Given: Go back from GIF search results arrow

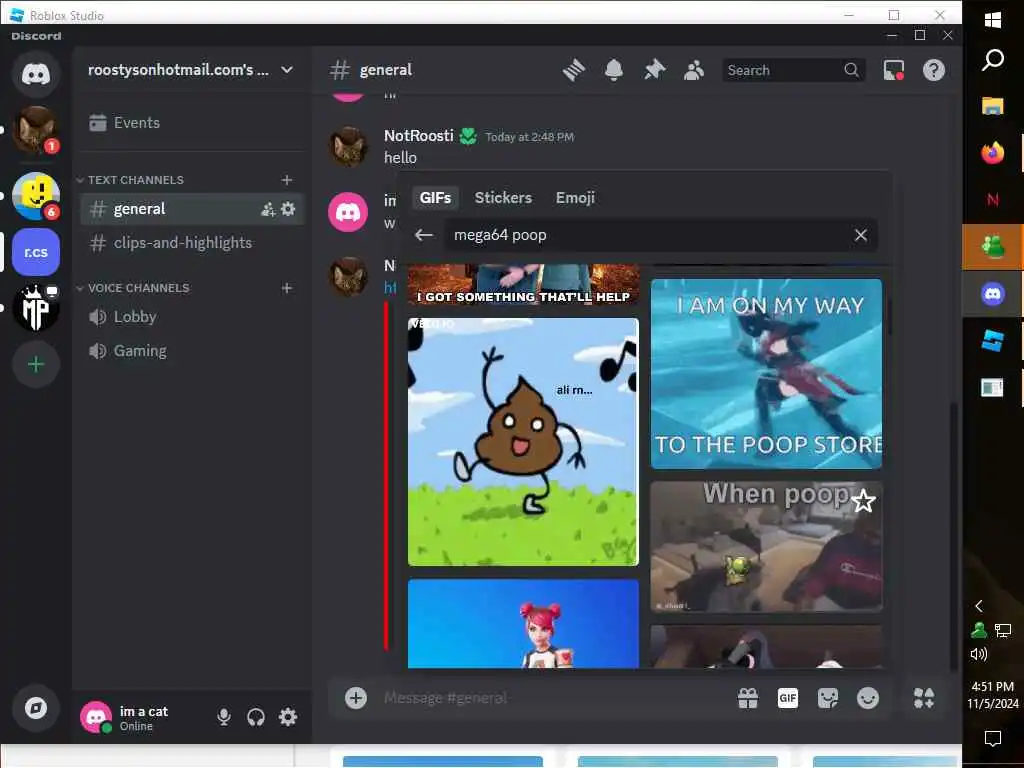Looking at the screenshot, I should click(x=424, y=235).
